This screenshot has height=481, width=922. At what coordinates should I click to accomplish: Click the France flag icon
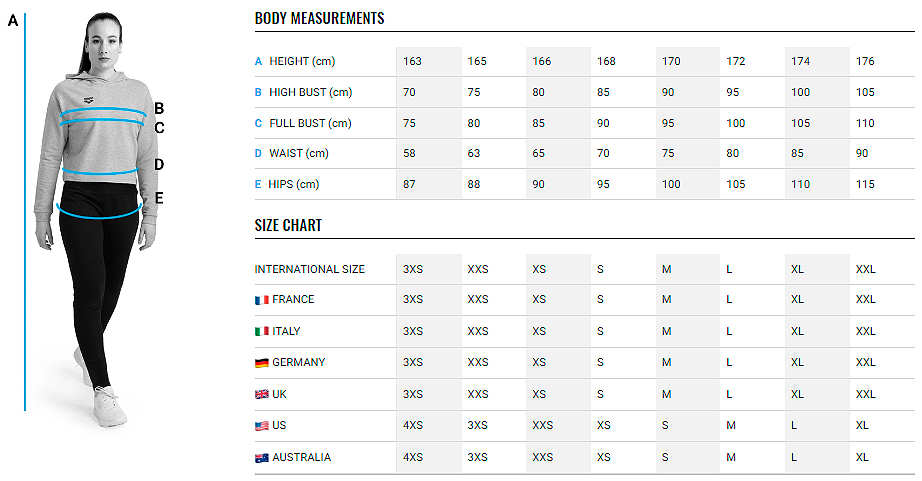coord(262,300)
